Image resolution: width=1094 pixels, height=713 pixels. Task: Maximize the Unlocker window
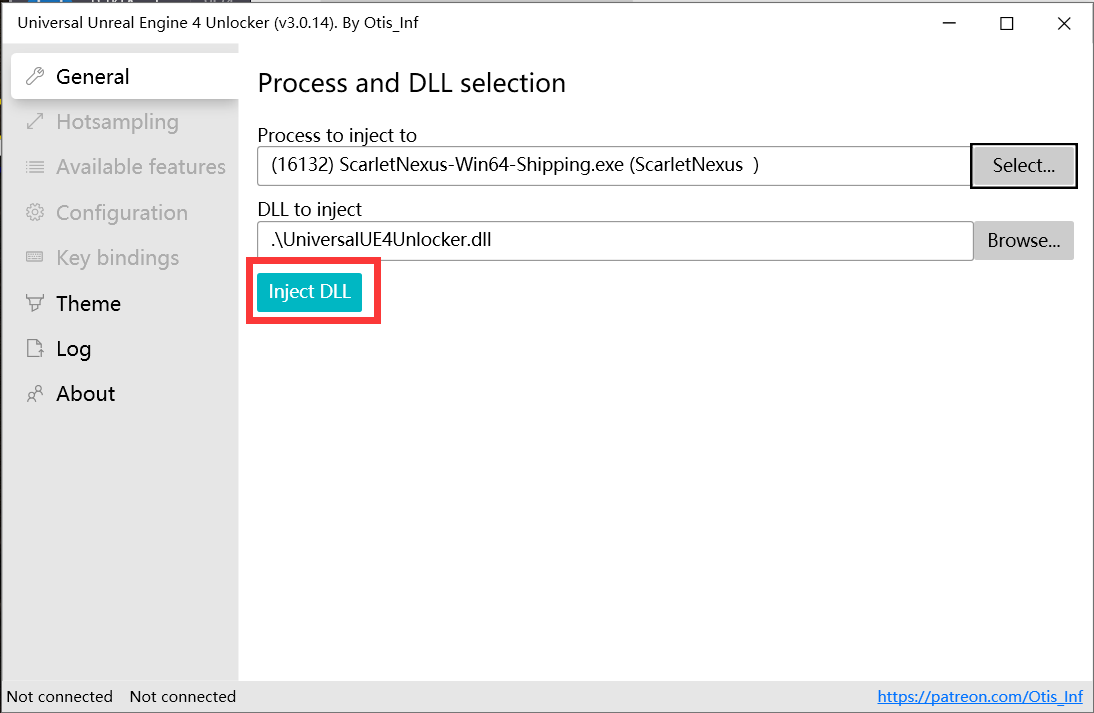click(x=1007, y=23)
